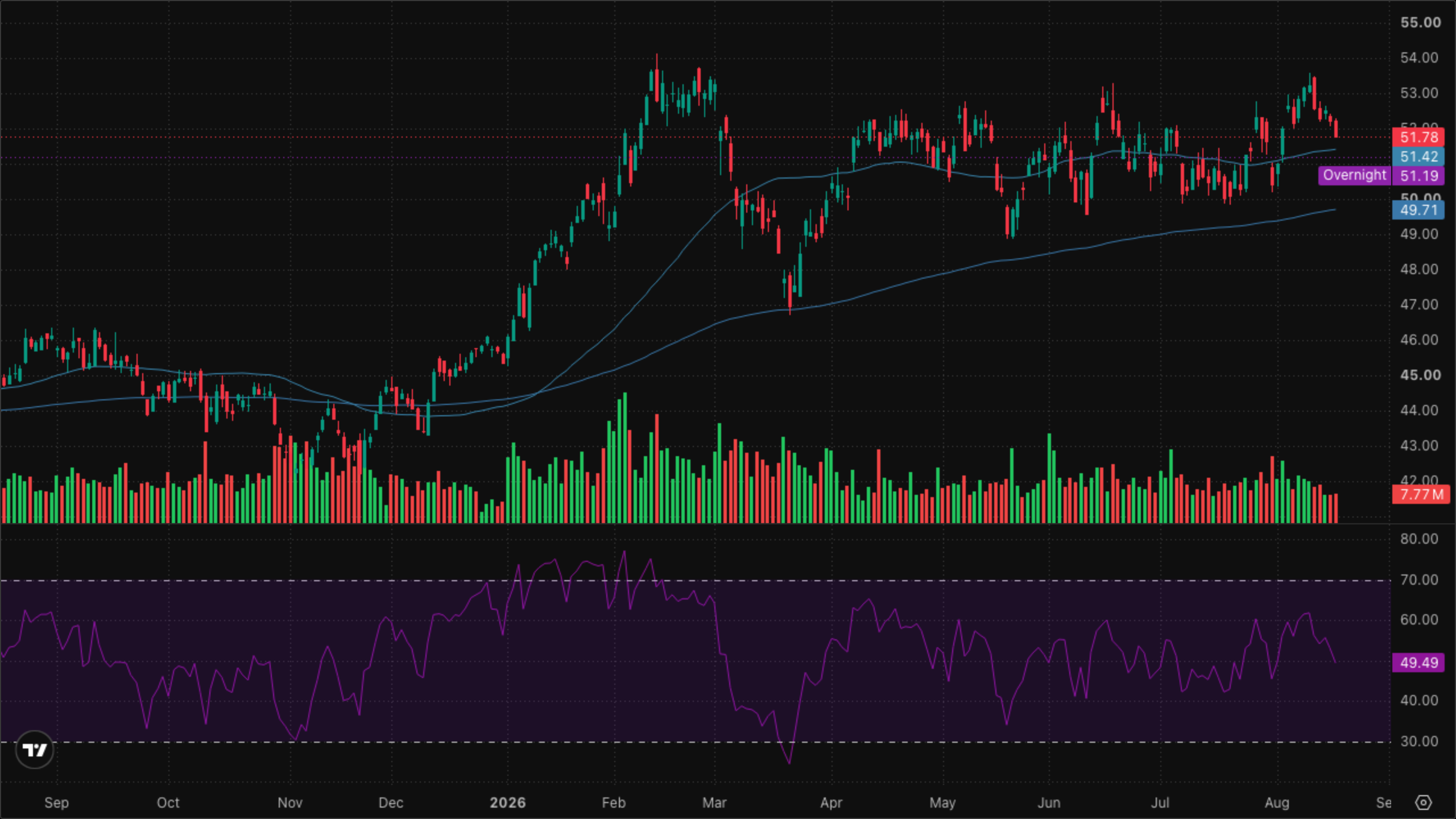This screenshot has height=819, width=1456.
Task: Select the 46.00 price axis label
Action: tap(1419, 340)
